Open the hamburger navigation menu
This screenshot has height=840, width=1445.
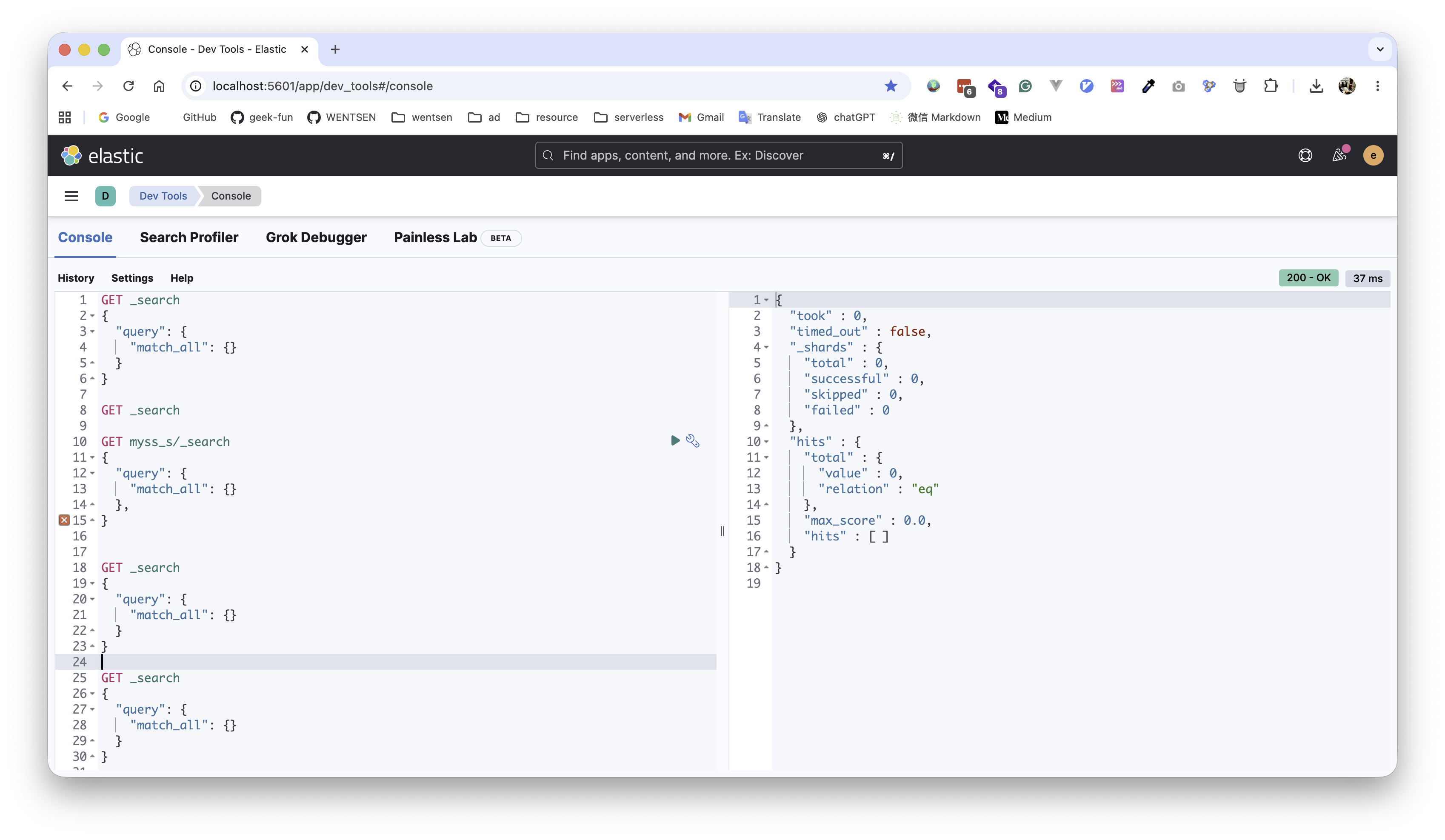coord(71,196)
